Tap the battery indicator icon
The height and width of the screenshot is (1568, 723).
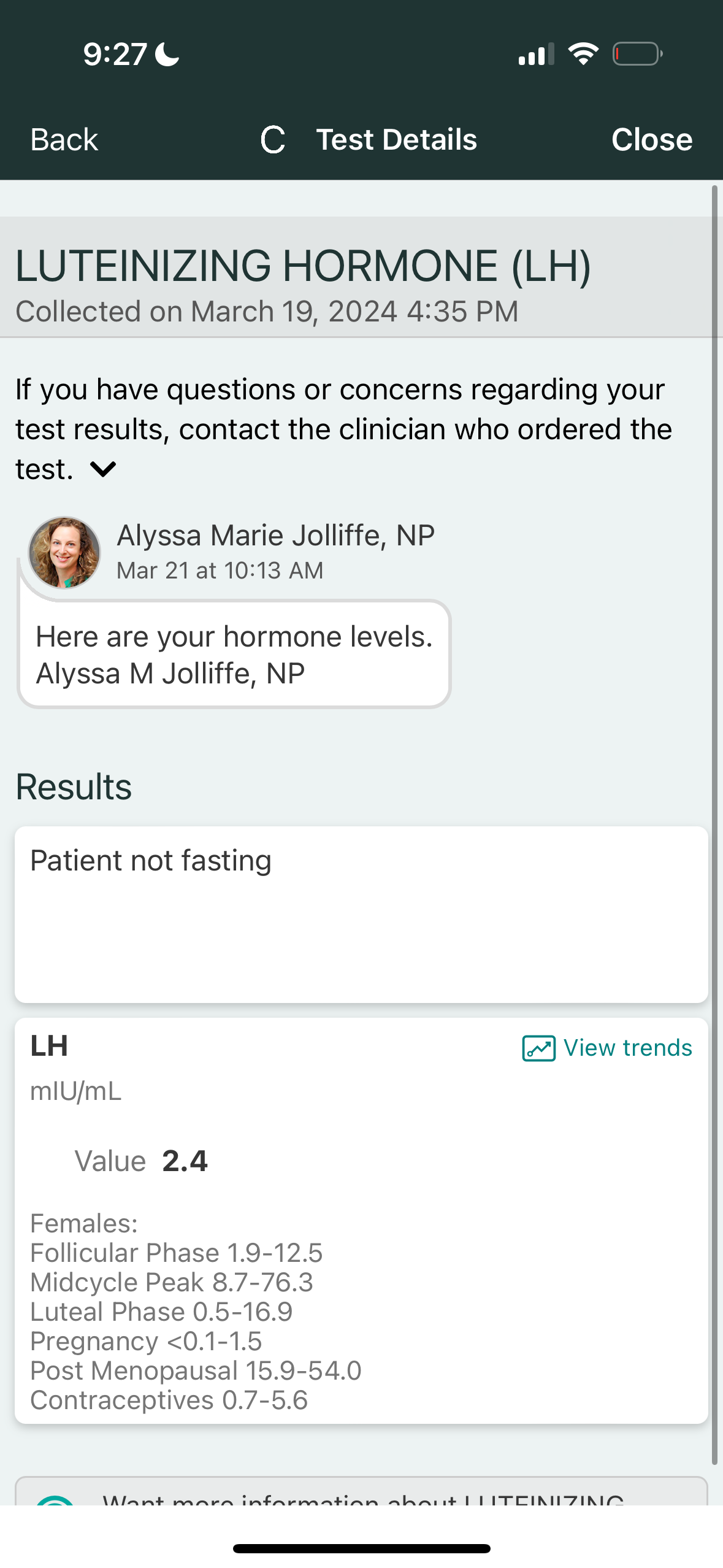(637, 54)
